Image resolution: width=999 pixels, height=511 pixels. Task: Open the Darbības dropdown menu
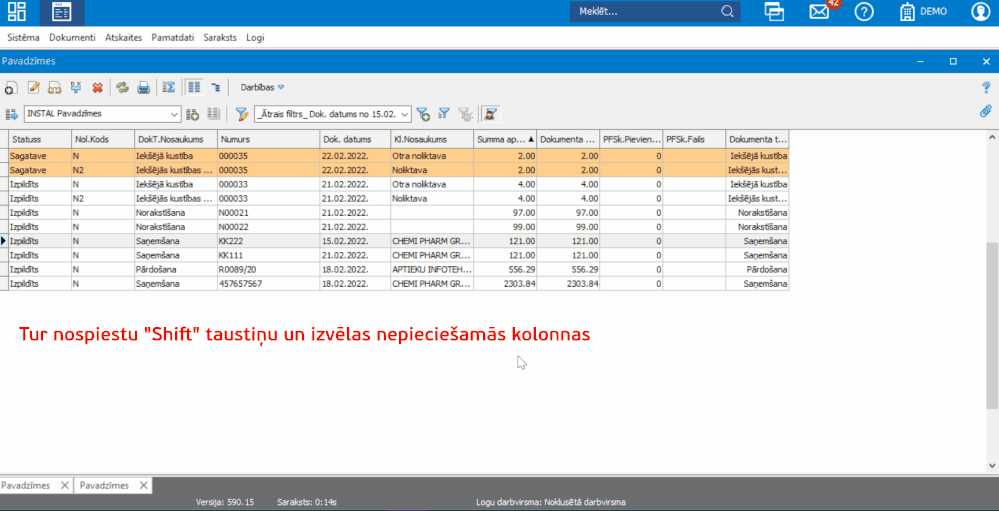coord(262,88)
